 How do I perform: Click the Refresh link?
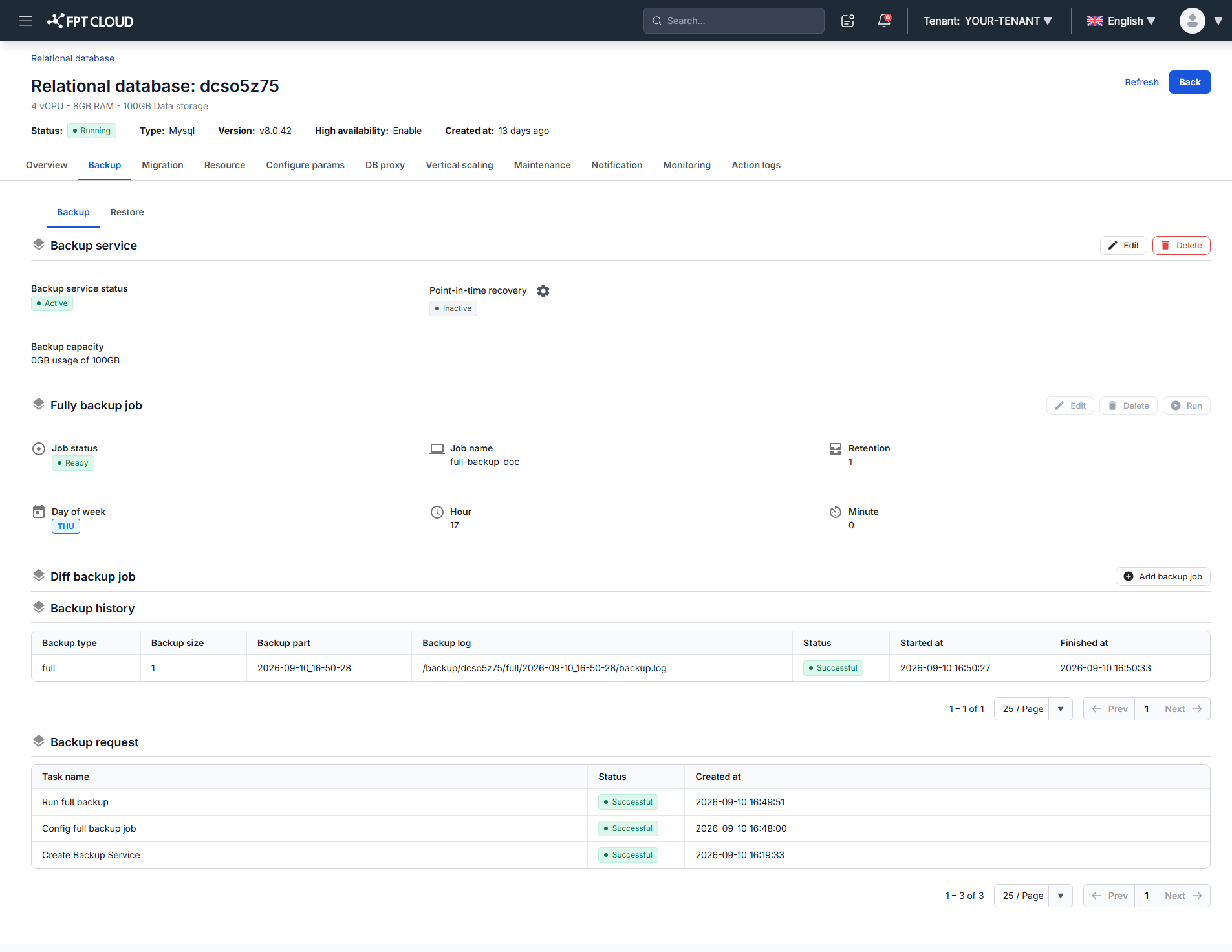[1141, 82]
